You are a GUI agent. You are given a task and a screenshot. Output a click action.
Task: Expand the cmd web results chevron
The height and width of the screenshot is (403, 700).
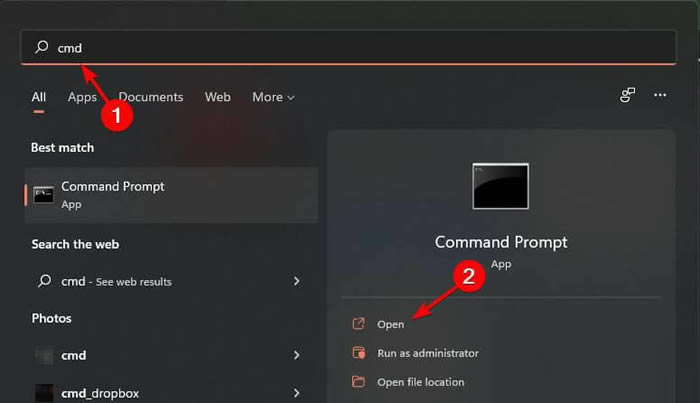tap(296, 281)
